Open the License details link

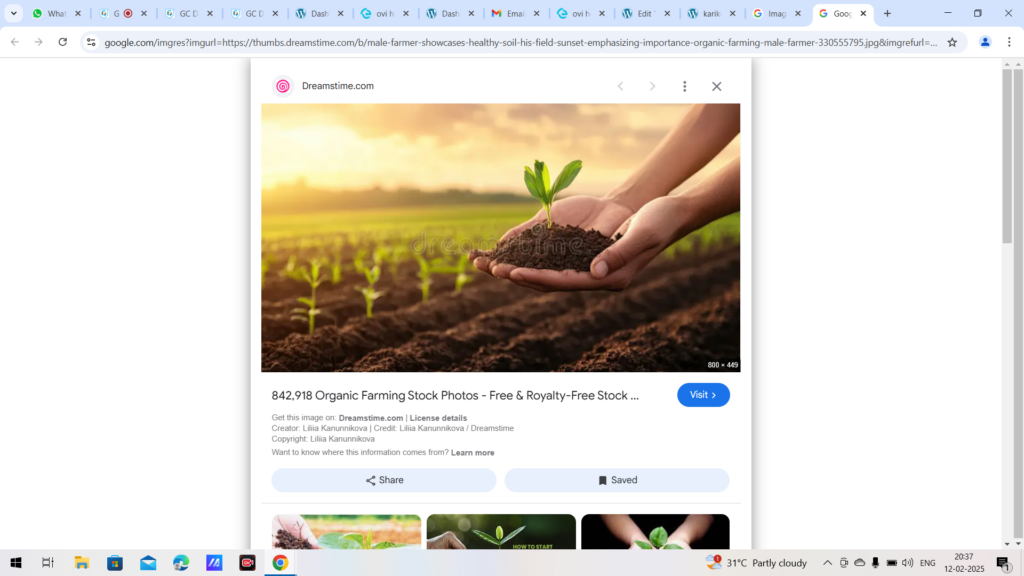point(438,418)
